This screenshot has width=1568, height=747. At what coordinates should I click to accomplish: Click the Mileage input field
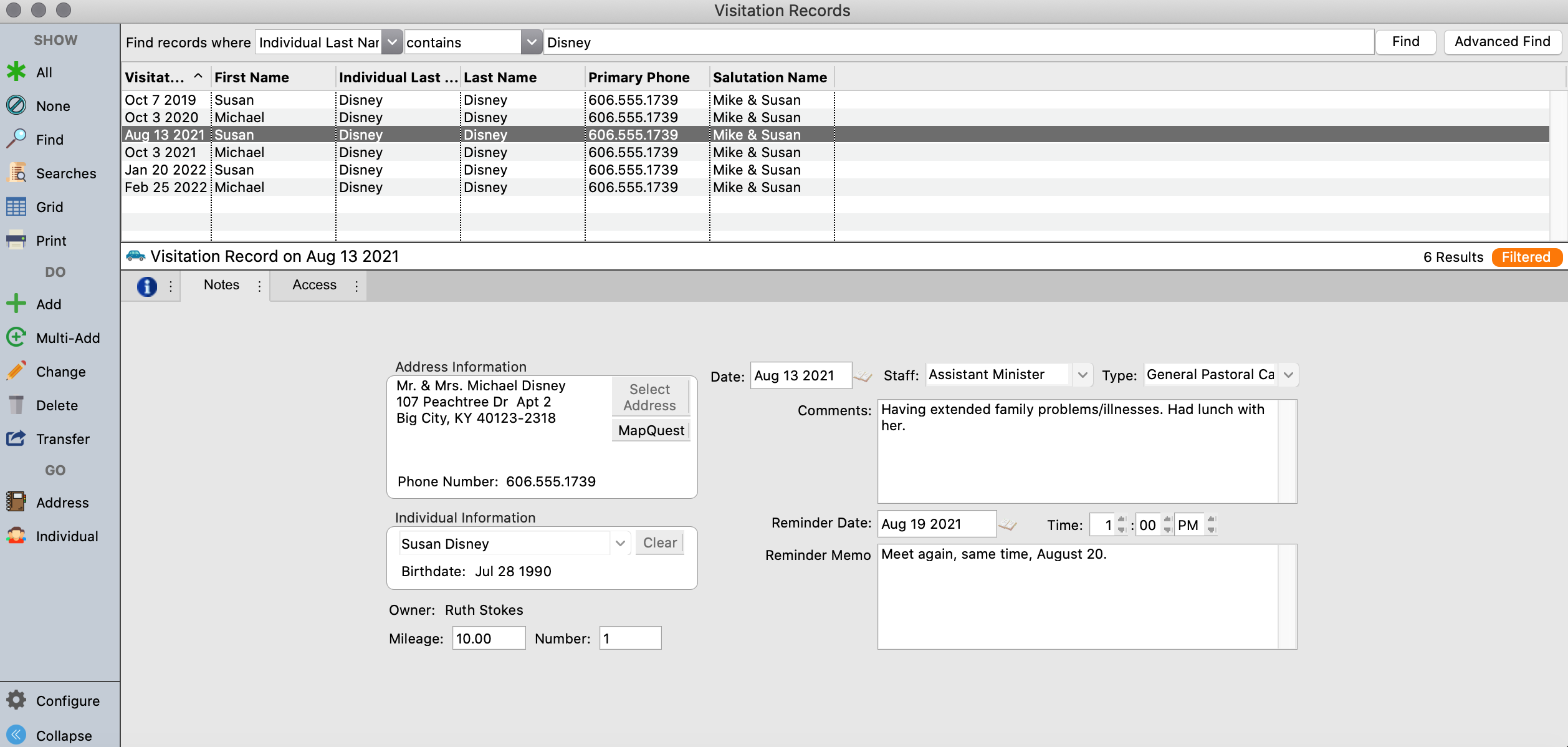coord(489,638)
